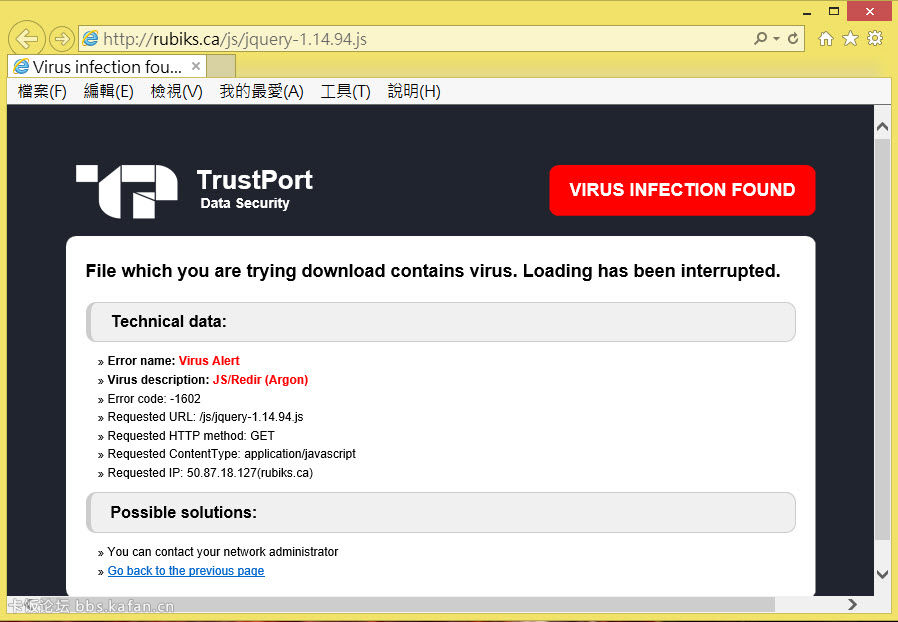Click the search magnifier icon in address bar

761,39
